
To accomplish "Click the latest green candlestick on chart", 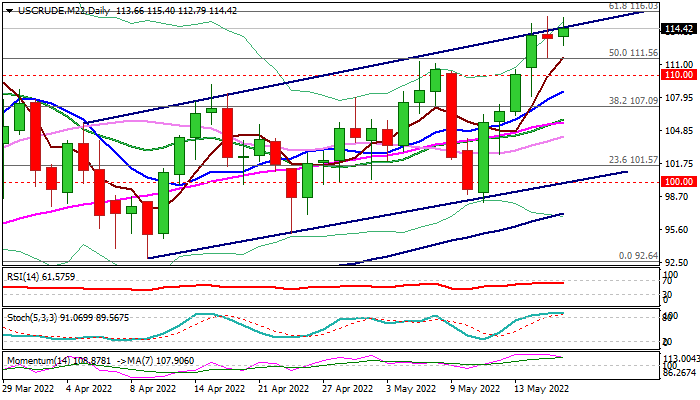I will 564,31.
